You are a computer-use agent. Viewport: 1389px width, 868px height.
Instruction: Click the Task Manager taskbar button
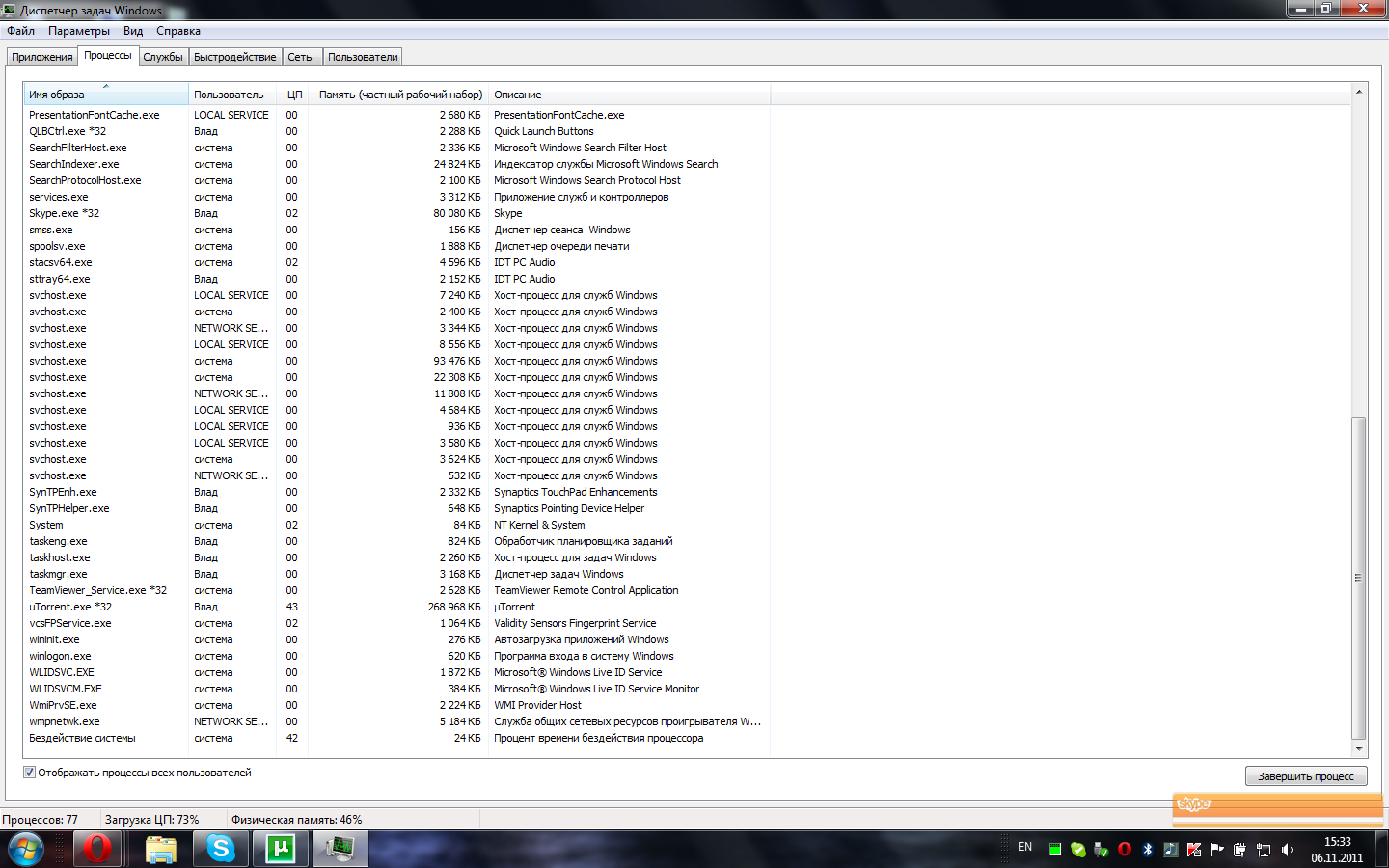[340, 849]
